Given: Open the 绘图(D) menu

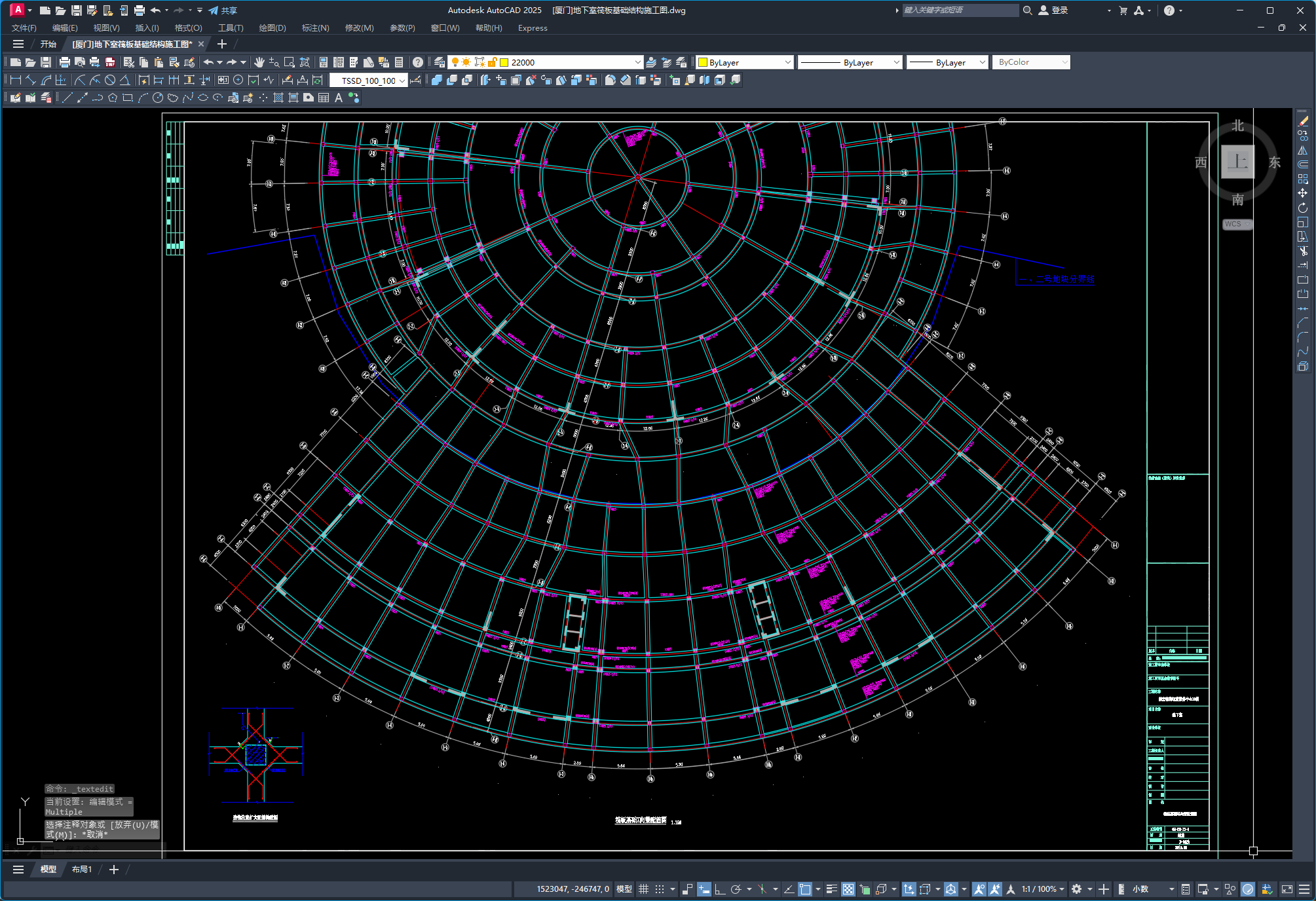Looking at the screenshot, I should click(273, 28).
